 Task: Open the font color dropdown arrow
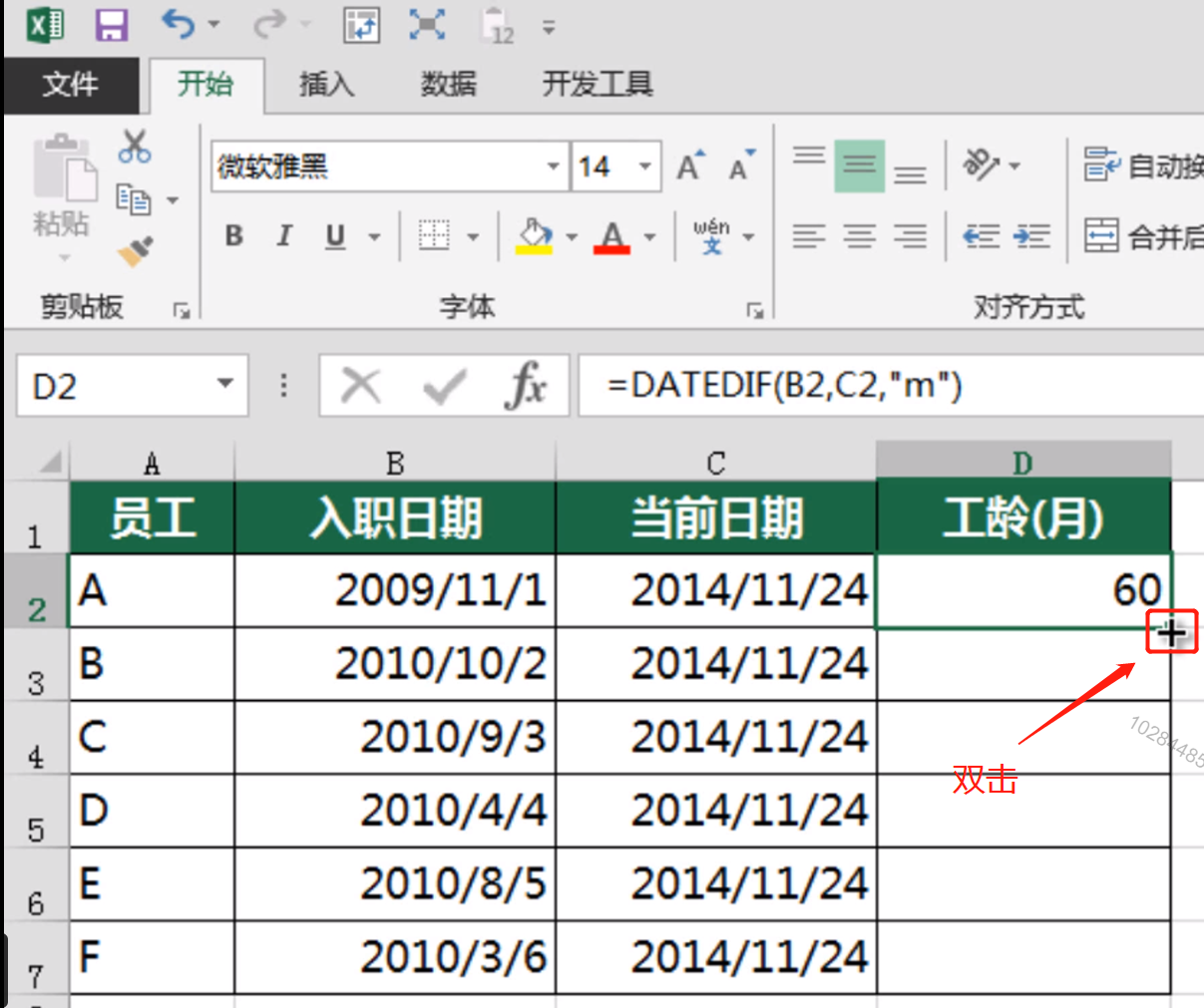click(x=649, y=237)
